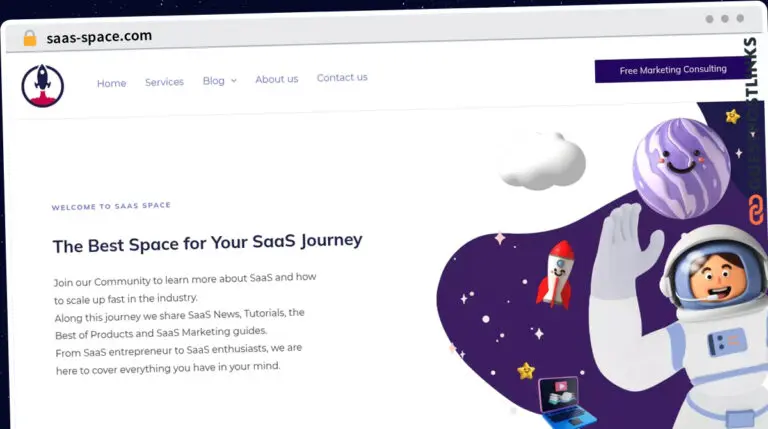
Task: Click the Welcome to SaaS Space label
Action: tap(111, 206)
